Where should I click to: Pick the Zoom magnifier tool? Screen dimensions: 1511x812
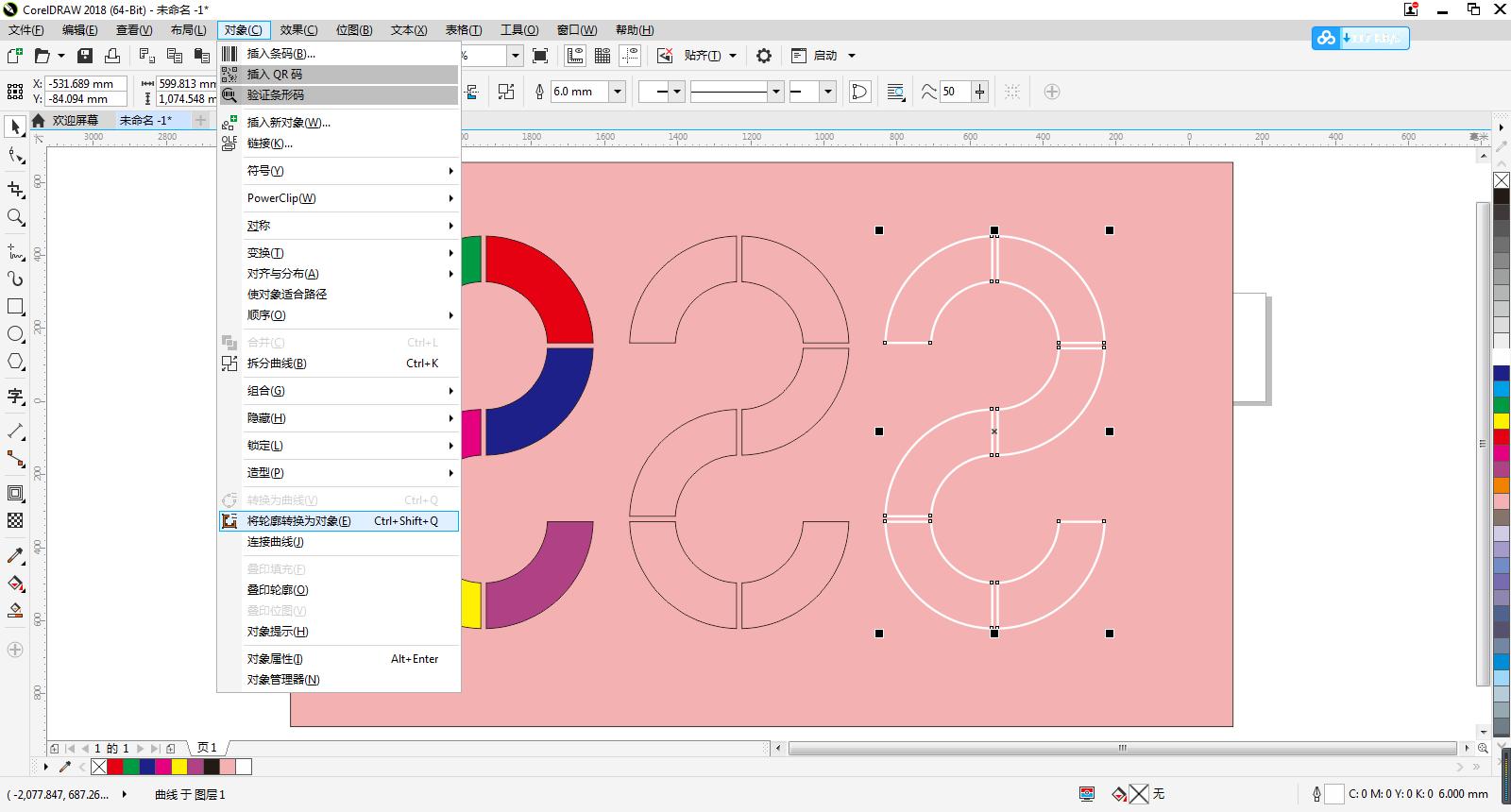(15, 218)
